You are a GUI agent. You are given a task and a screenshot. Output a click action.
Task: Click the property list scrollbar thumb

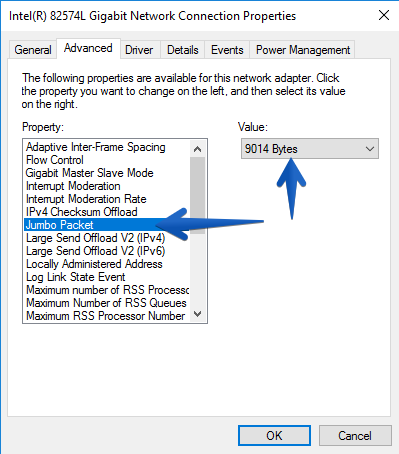pyautogui.click(x=198, y=195)
